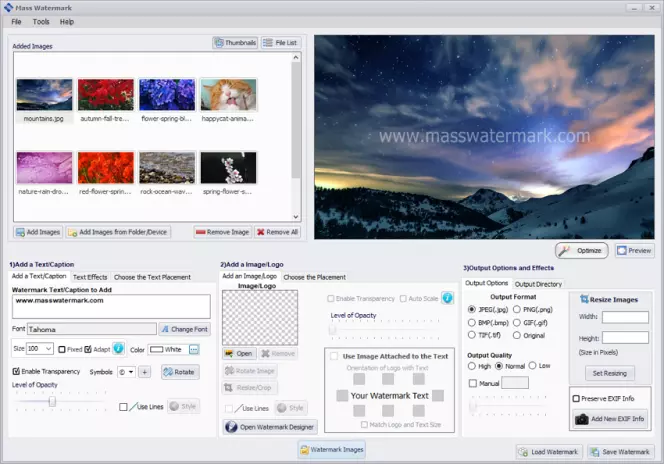
Task: Select the happycat thumbnail image
Action: click(x=228, y=95)
